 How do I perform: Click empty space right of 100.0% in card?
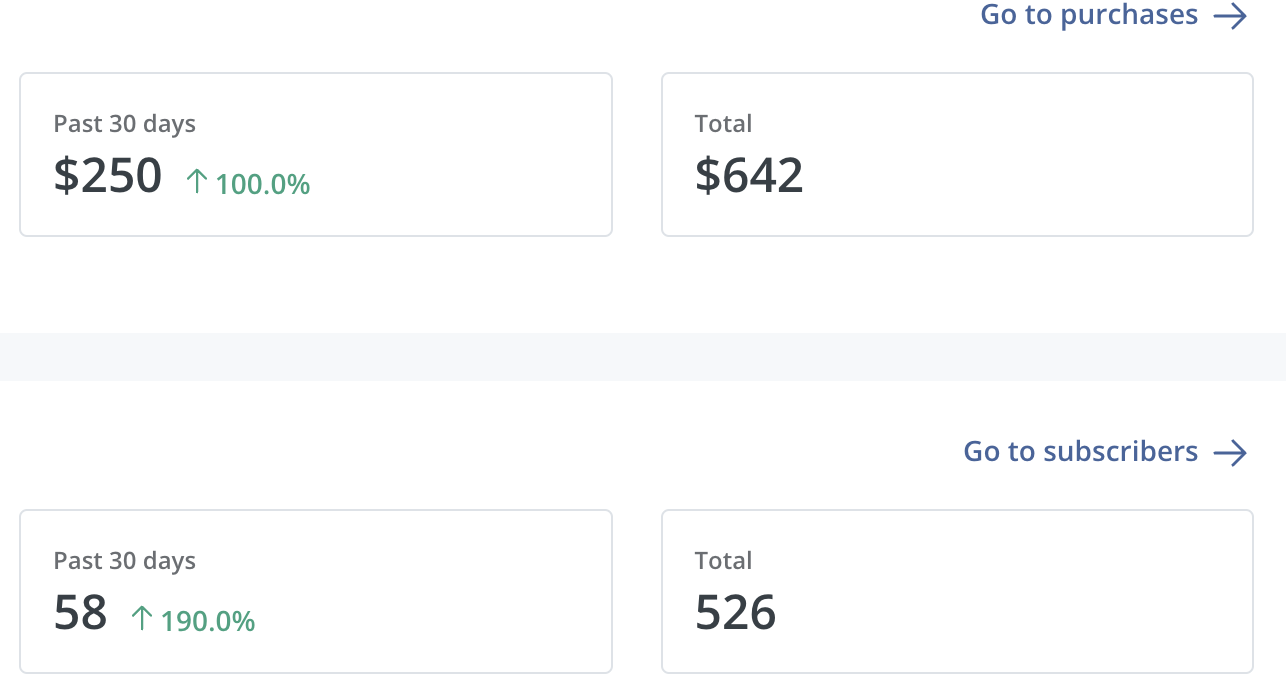(460, 180)
